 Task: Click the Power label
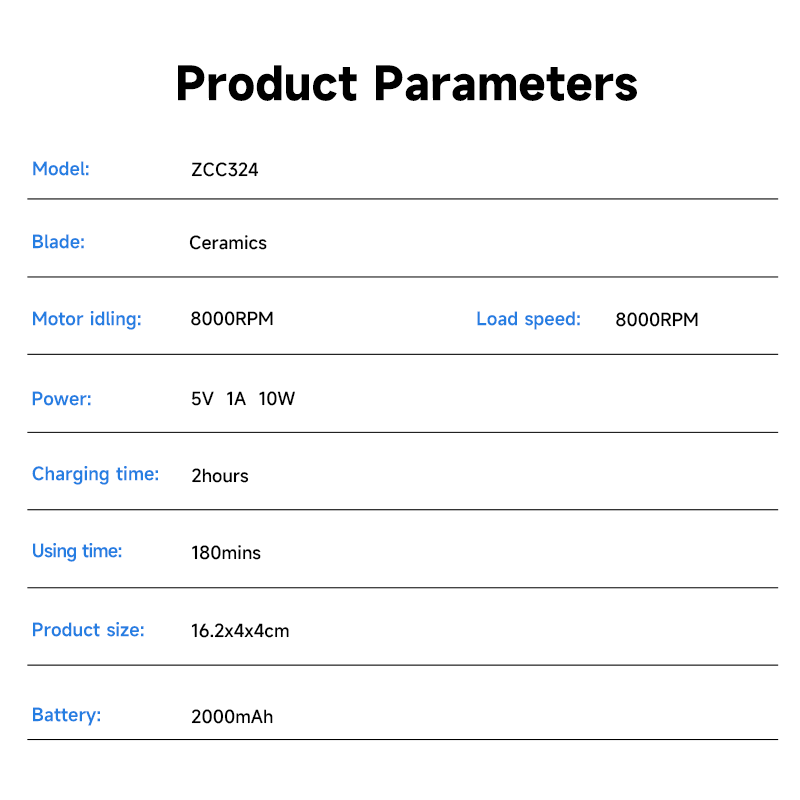pyautogui.click(x=62, y=399)
